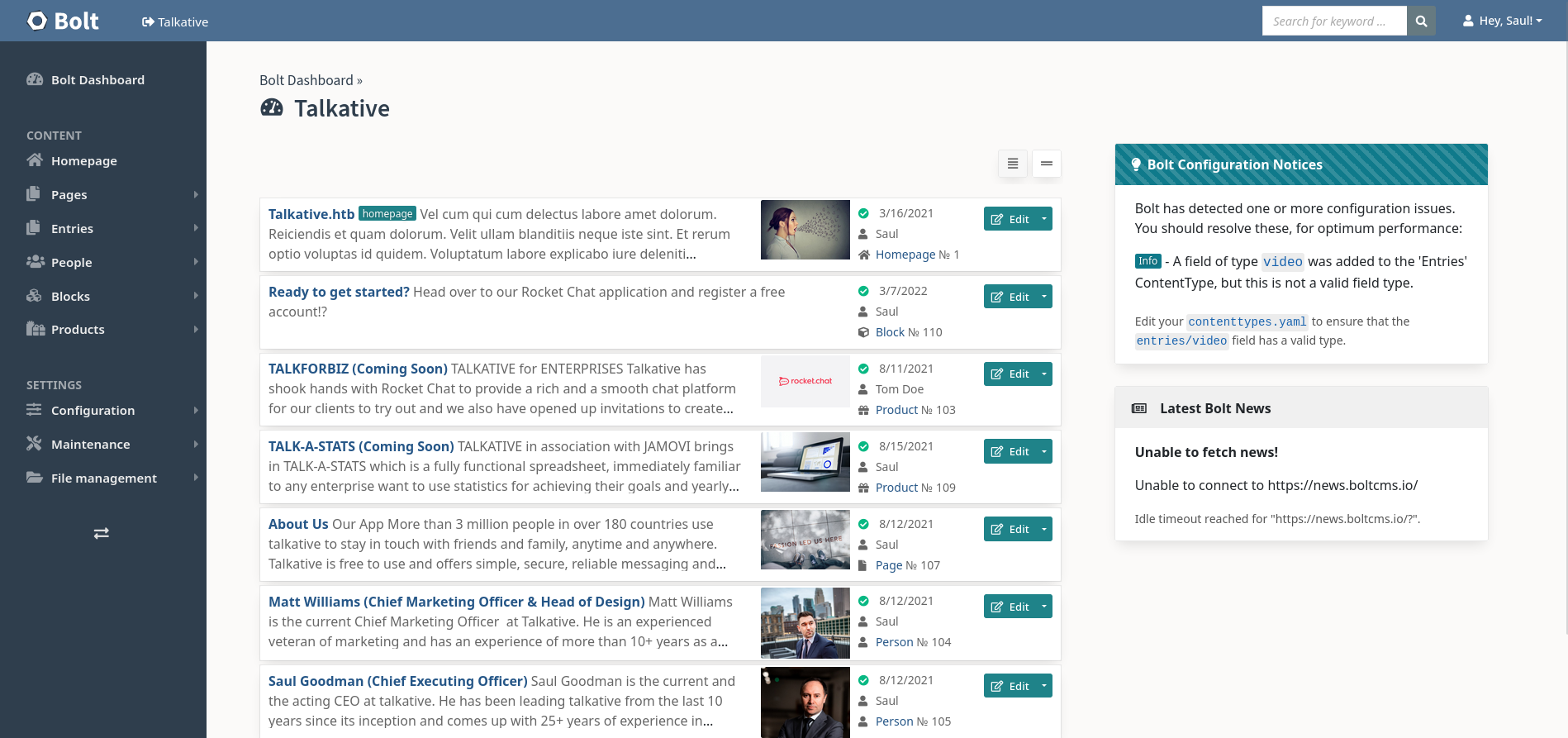
Task: Click the Maintenance tools icon in sidebar
Action: click(35, 444)
